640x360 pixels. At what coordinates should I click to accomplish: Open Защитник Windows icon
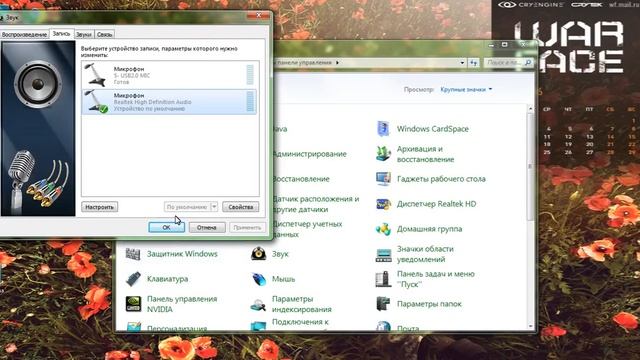pos(133,254)
